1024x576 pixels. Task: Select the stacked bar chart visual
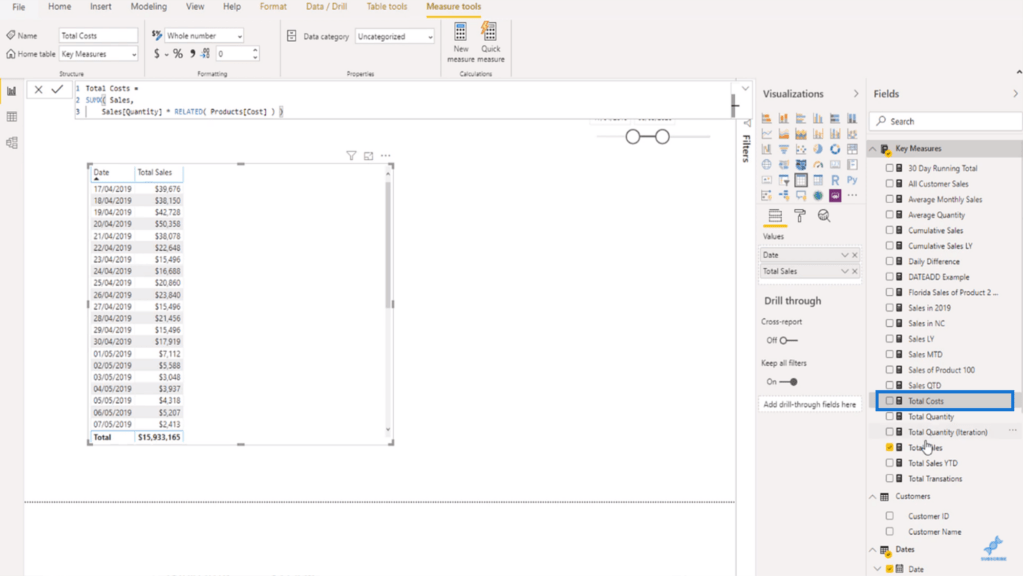pos(767,118)
